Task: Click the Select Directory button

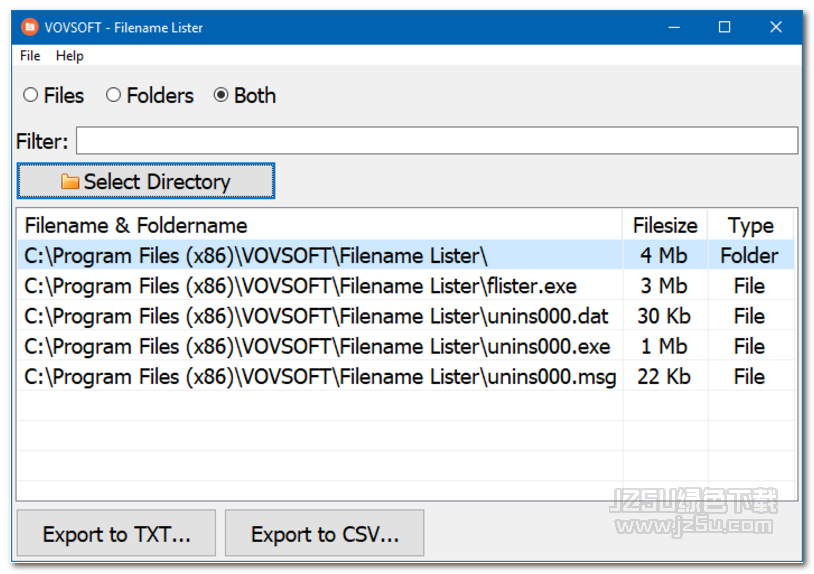Action: [146, 181]
